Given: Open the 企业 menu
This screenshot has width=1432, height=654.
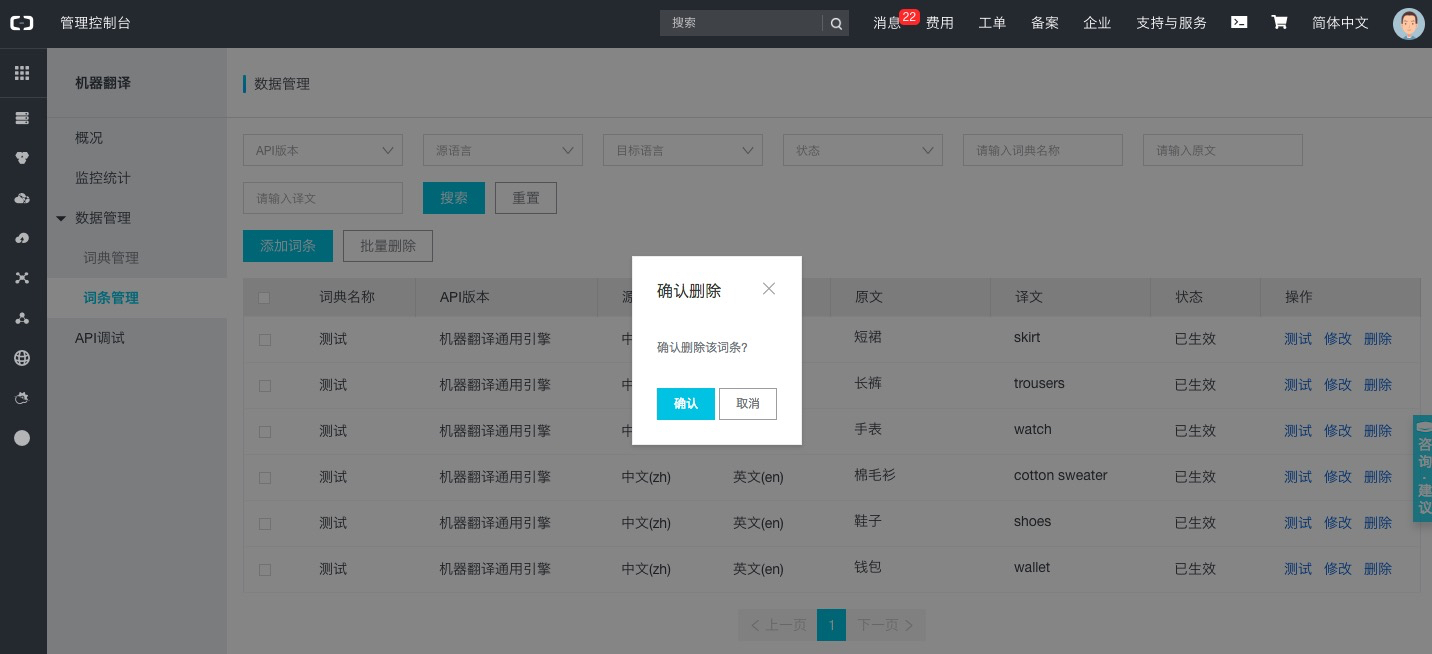Looking at the screenshot, I should coord(1097,23).
